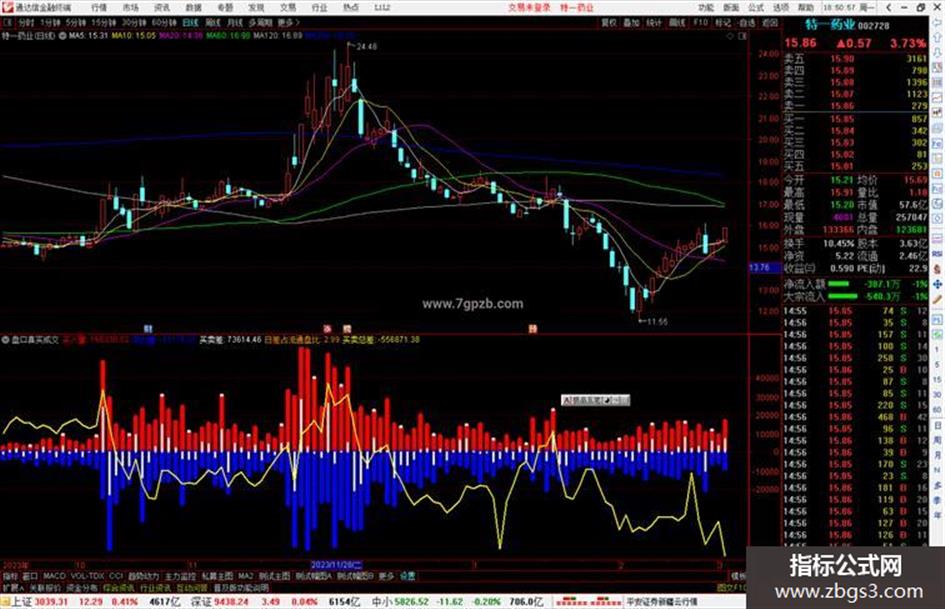The image size is (945, 609).
Task: Open the 公式 menu at top right
Action: click(x=756, y=8)
